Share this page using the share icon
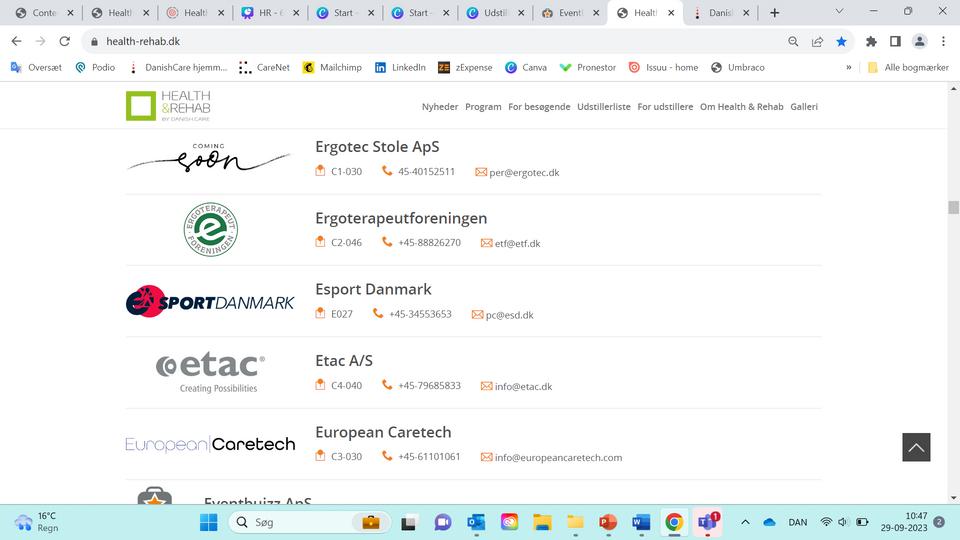960x540 pixels. pyautogui.click(x=817, y=42)
